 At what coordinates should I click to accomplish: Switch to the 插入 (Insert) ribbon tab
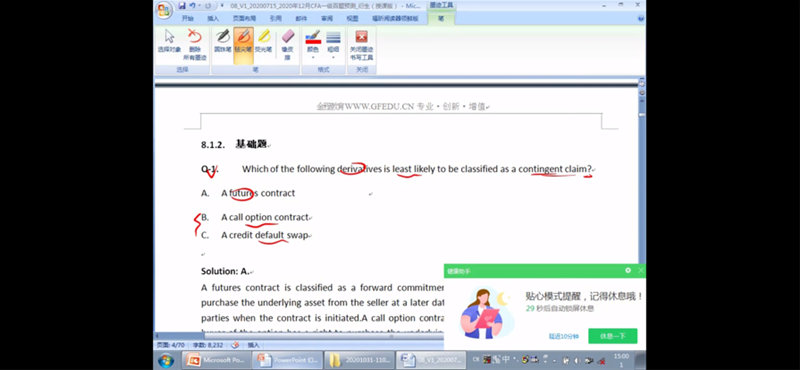(213, 18)
